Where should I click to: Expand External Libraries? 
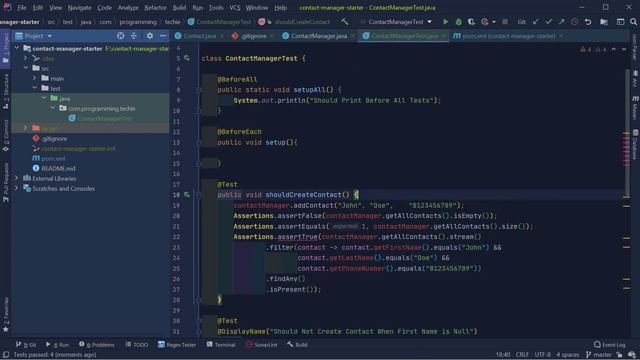click(17, 178)
